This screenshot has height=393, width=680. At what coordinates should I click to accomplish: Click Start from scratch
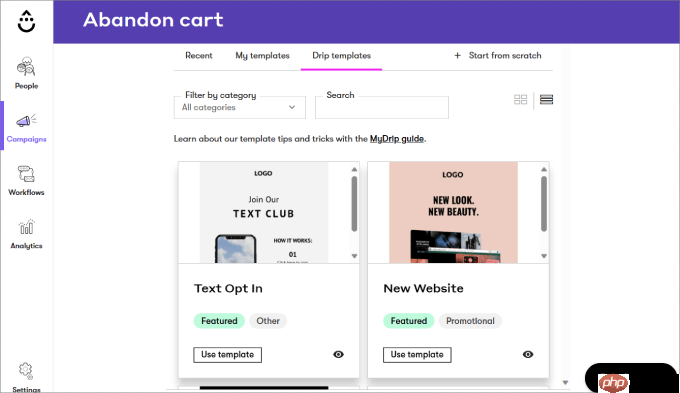tap(505, 56)
